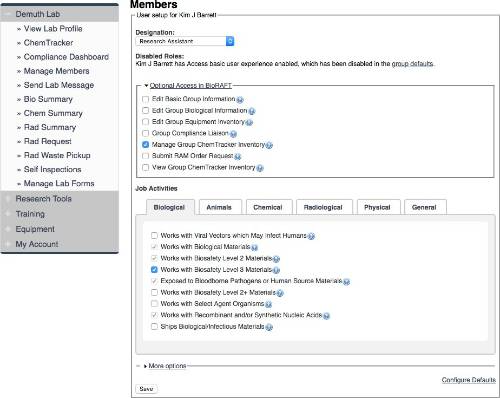Uncheck Manage Group ChemTracker Inventory checkbox
Image resolution: width=500 pixels, height=398 pixels.
145,144
